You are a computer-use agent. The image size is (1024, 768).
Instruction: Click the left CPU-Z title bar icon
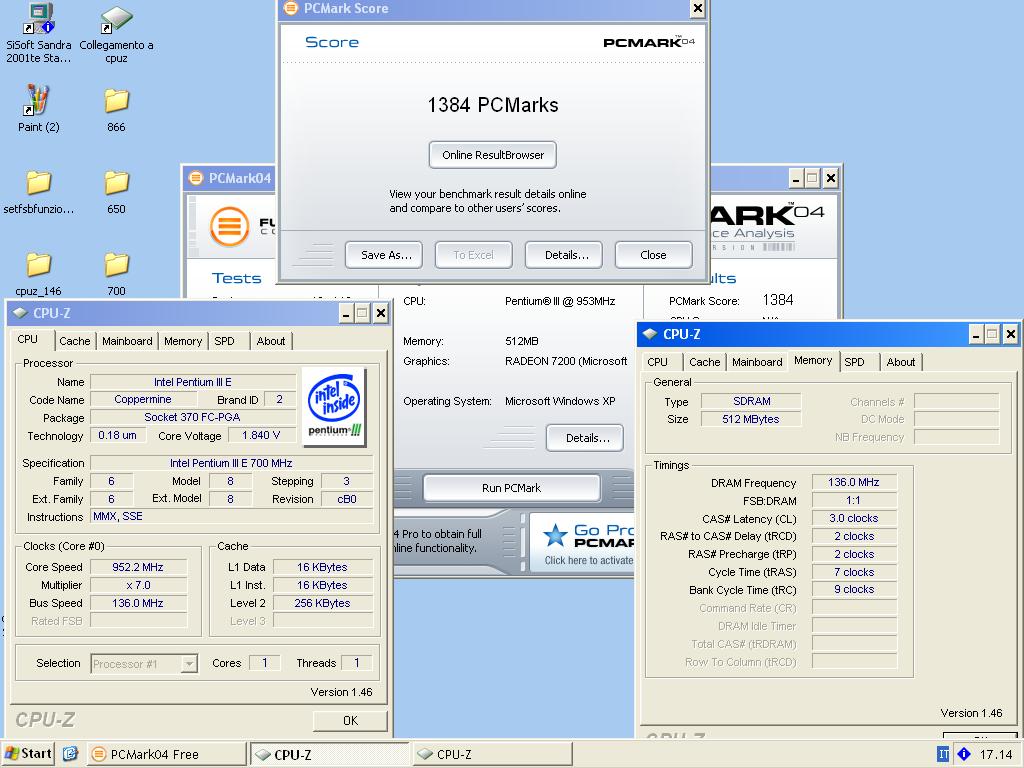click(20, 313)
